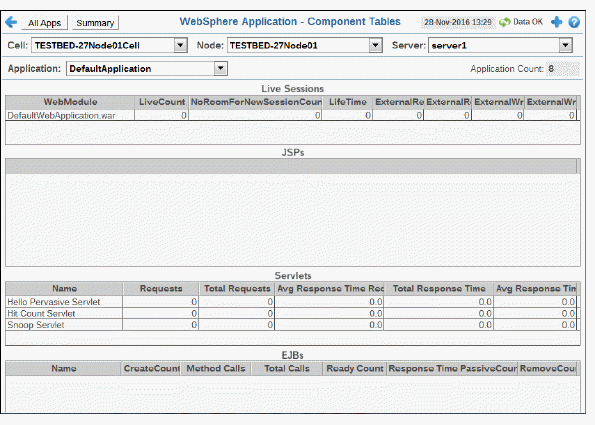Sort Servlets by Total Response Time column
The width and height of the screenshot is (595, 425).
point(439,289)
